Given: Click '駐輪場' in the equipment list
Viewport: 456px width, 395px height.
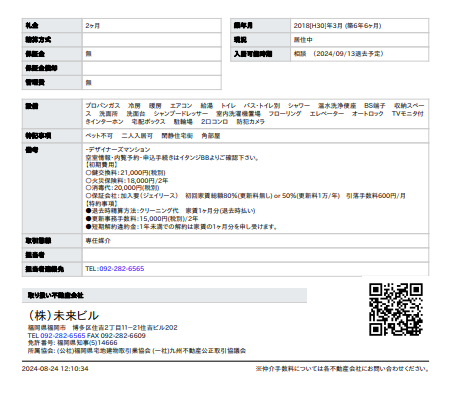Looking at the screenshot, I should pyautogui.click(x=183, y=122).
